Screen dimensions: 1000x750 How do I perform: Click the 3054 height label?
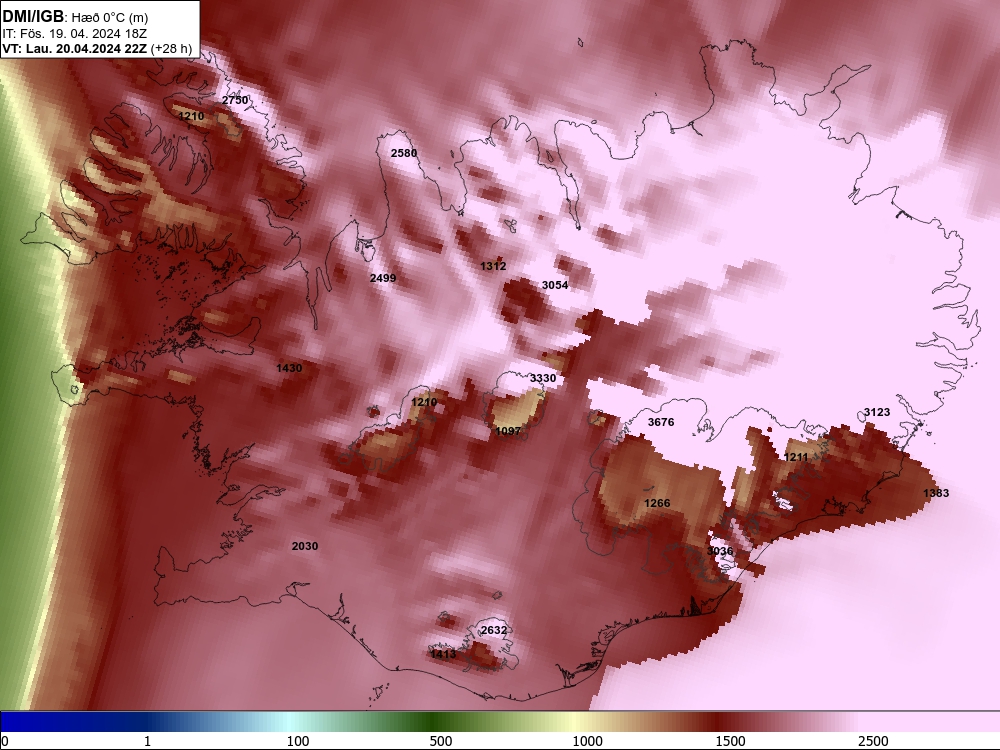click(x=555, y=285)
